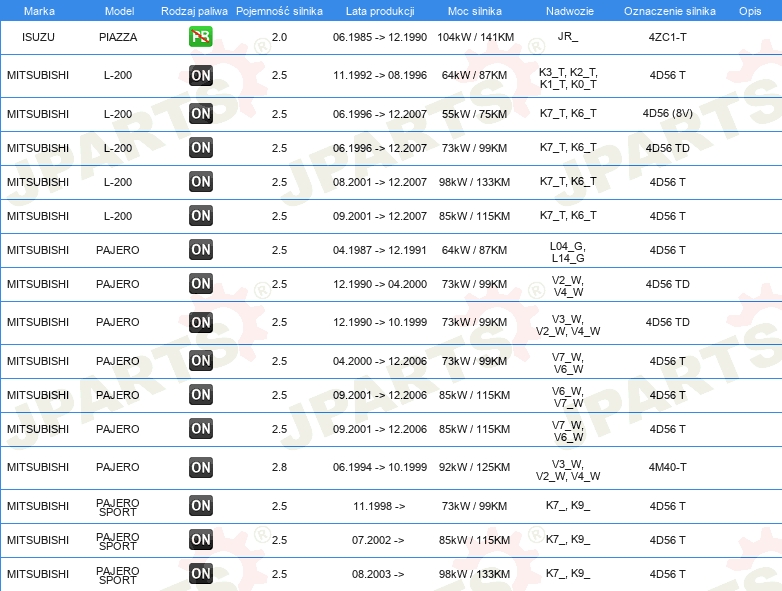Select the ISUZU brand cell

[38, 37]
